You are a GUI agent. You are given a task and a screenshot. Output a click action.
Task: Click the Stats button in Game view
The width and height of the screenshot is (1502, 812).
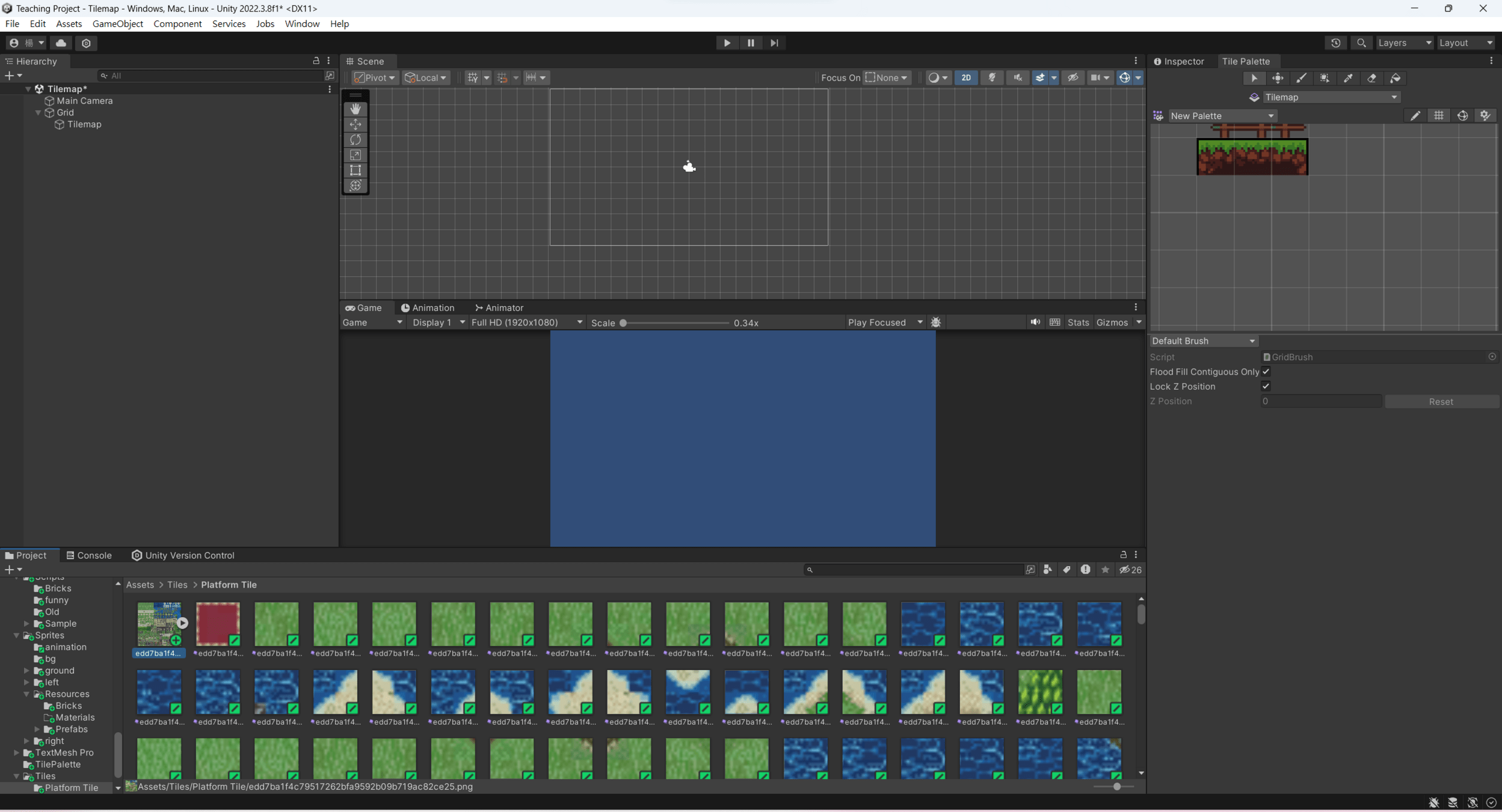[x=1078, y=322]
